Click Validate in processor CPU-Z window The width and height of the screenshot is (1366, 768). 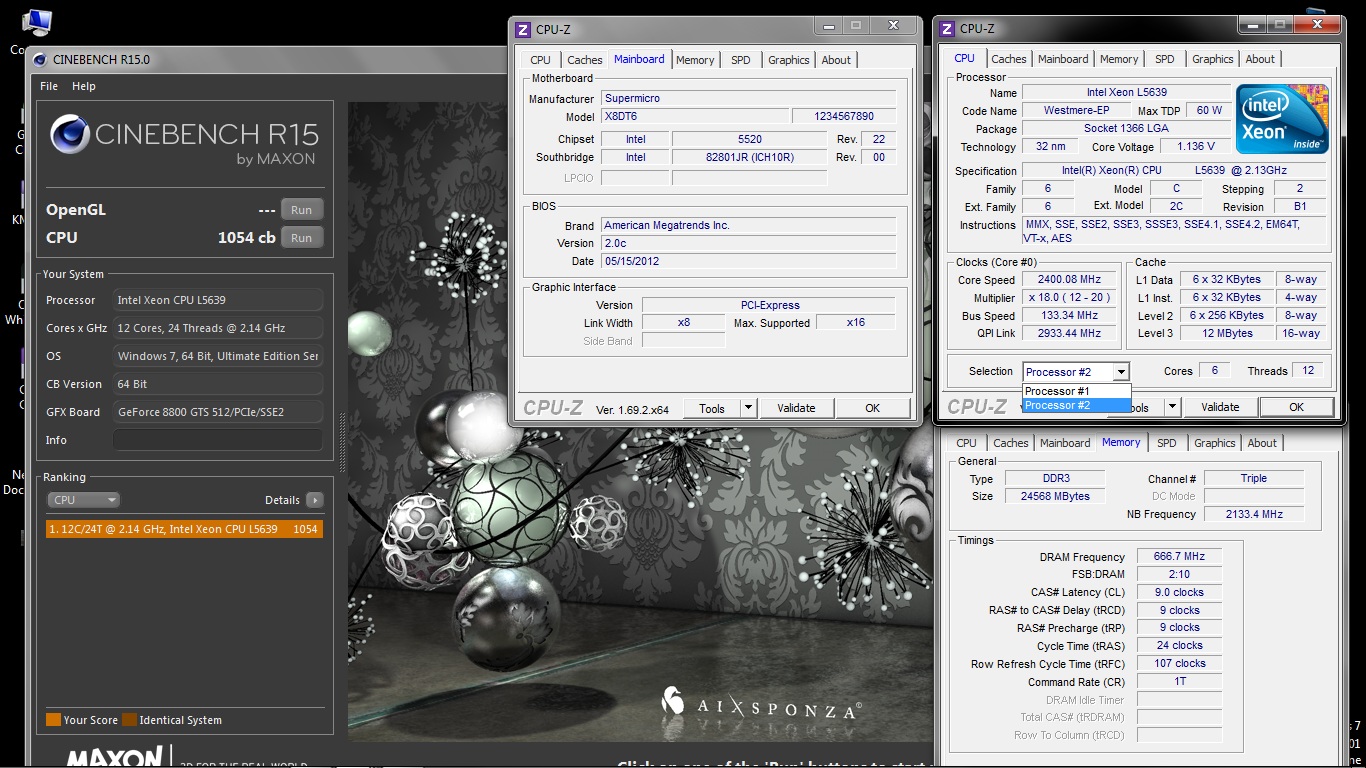(1220, 407)
